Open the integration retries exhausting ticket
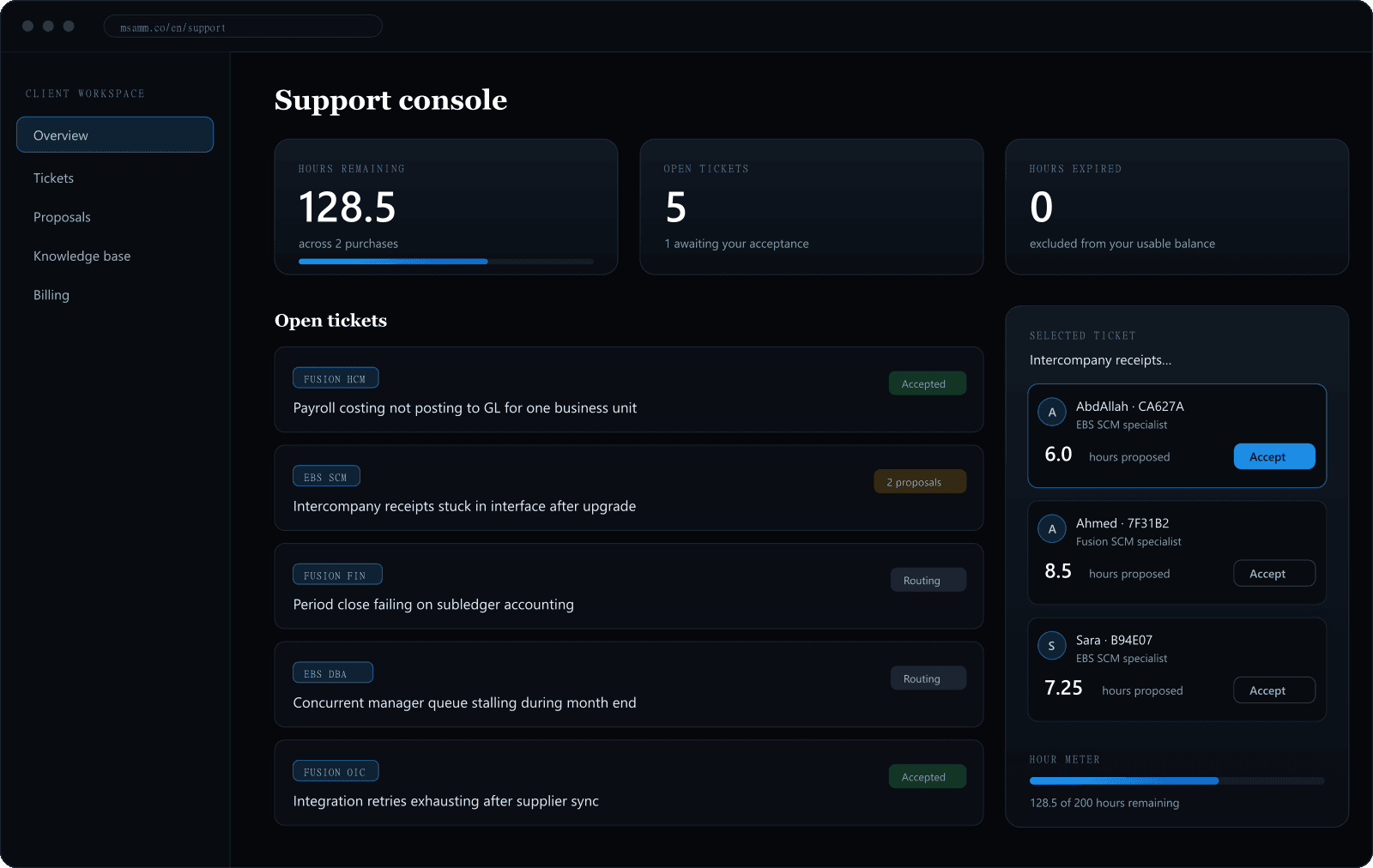 pyautogui.click(x=629, y=783)
